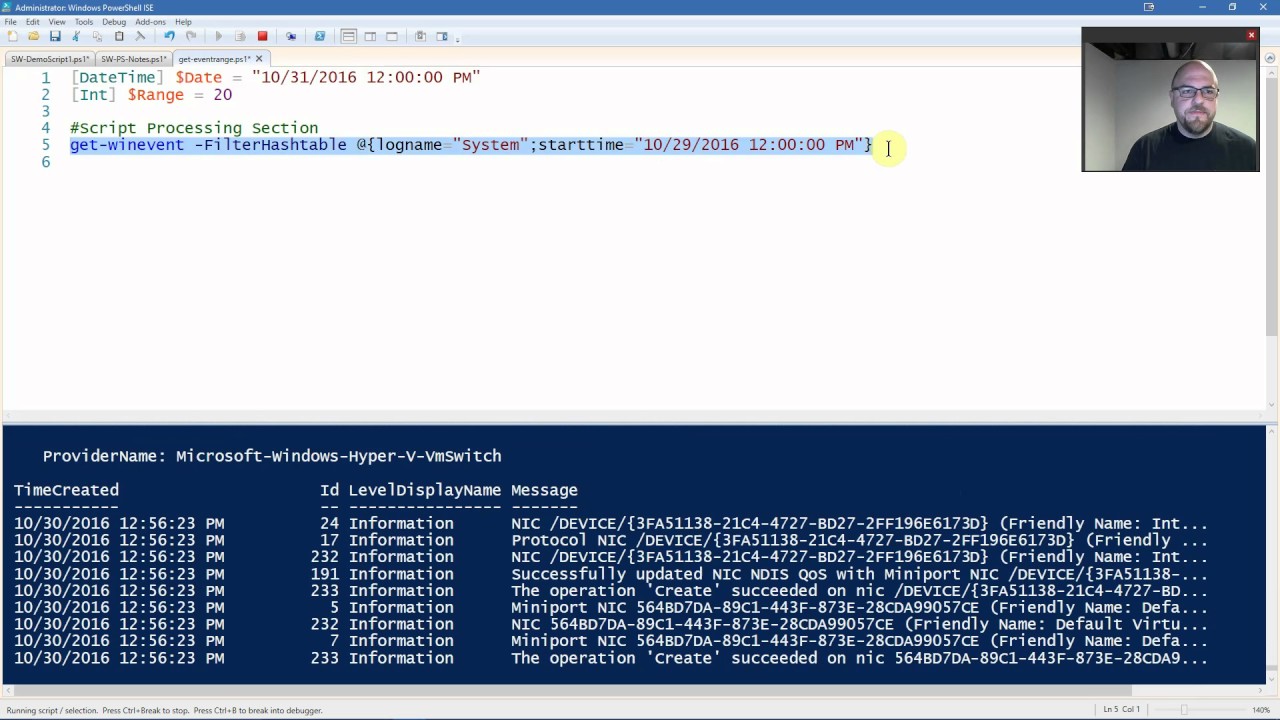Open a script file with folder icon
Image resolution: width=1280 pixels, height=720 pixels.
(x=33, y=36)
